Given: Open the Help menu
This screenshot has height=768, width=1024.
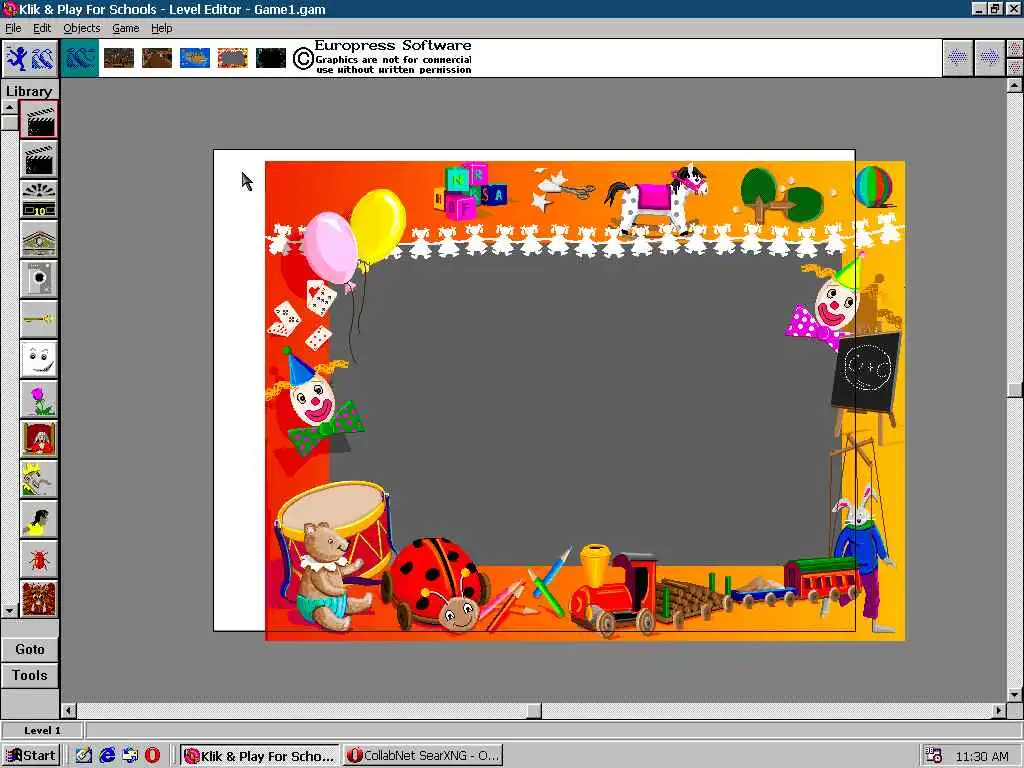Looking at the screenshot, I should [161, 28].
